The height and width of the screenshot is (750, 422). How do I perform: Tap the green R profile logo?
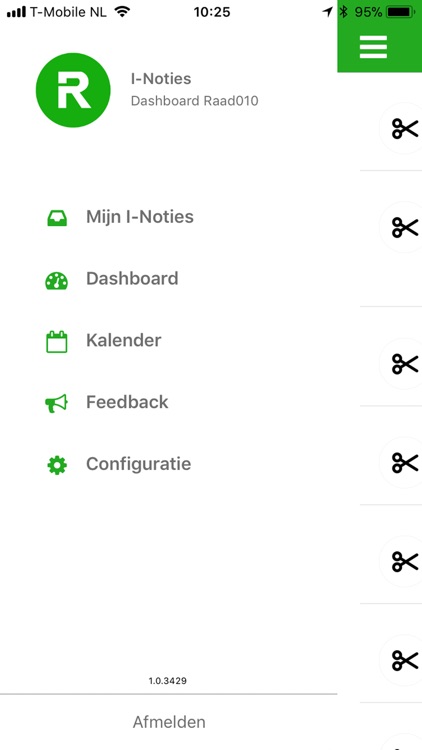point(73,90)
